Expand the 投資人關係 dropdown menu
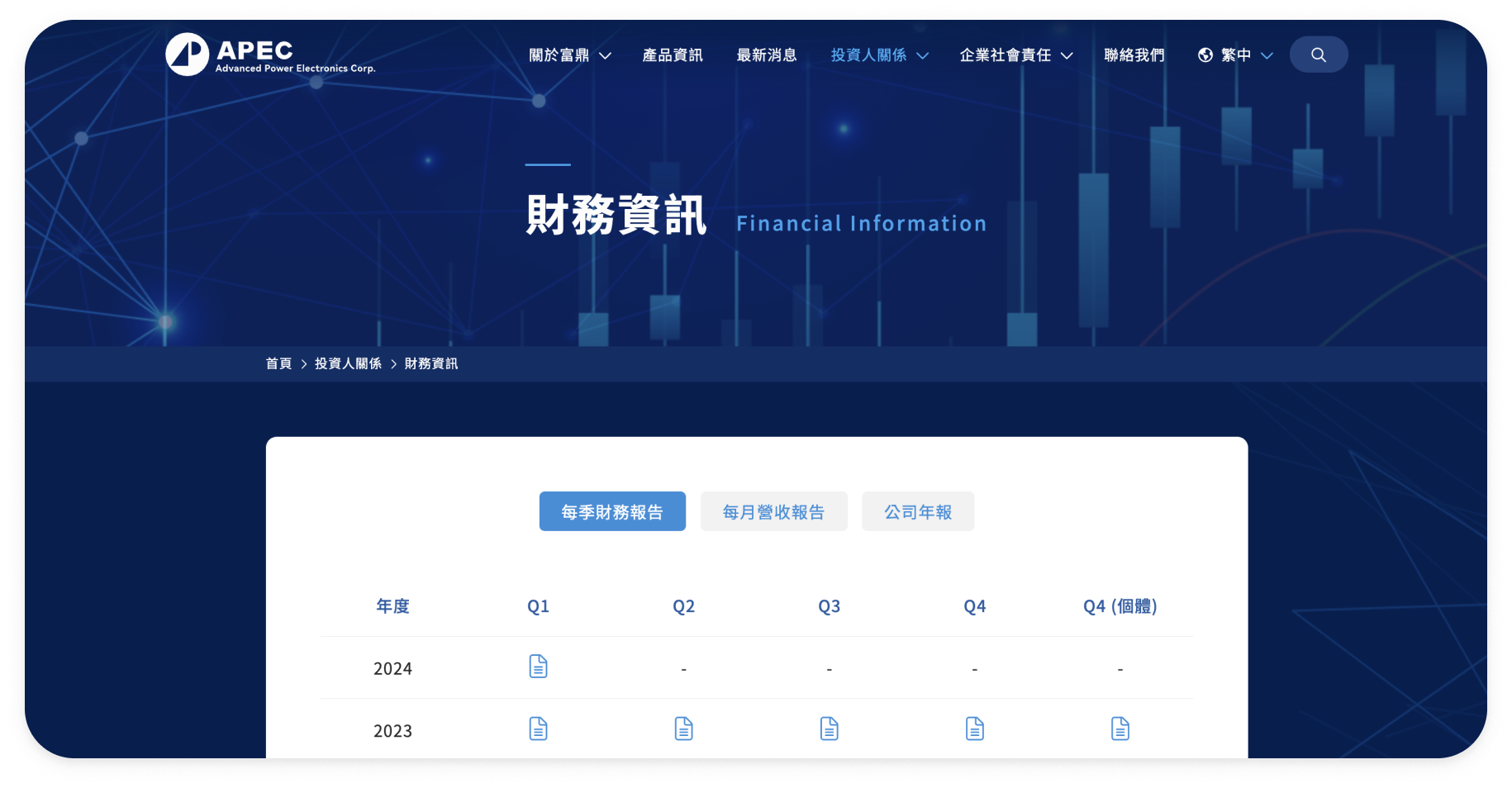Viewport: 1512px width, 788px height. (x=879, y=55)
